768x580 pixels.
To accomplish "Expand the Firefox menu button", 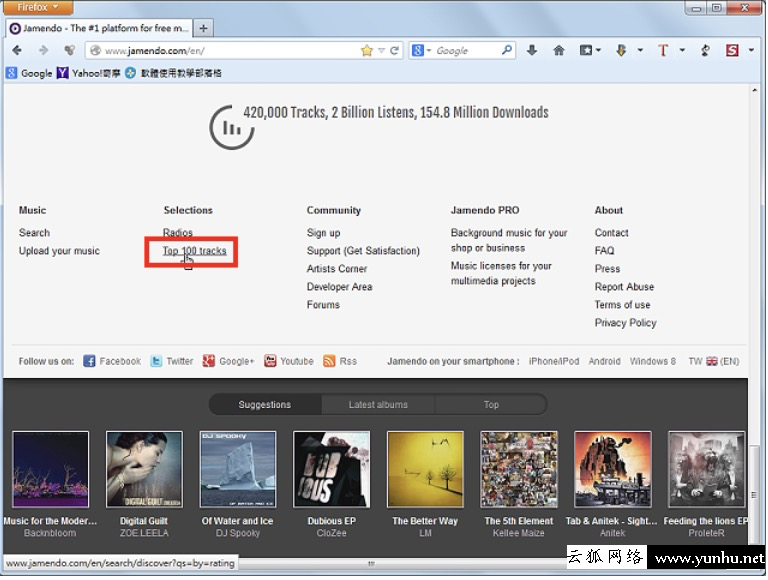I will click(38, 7).
